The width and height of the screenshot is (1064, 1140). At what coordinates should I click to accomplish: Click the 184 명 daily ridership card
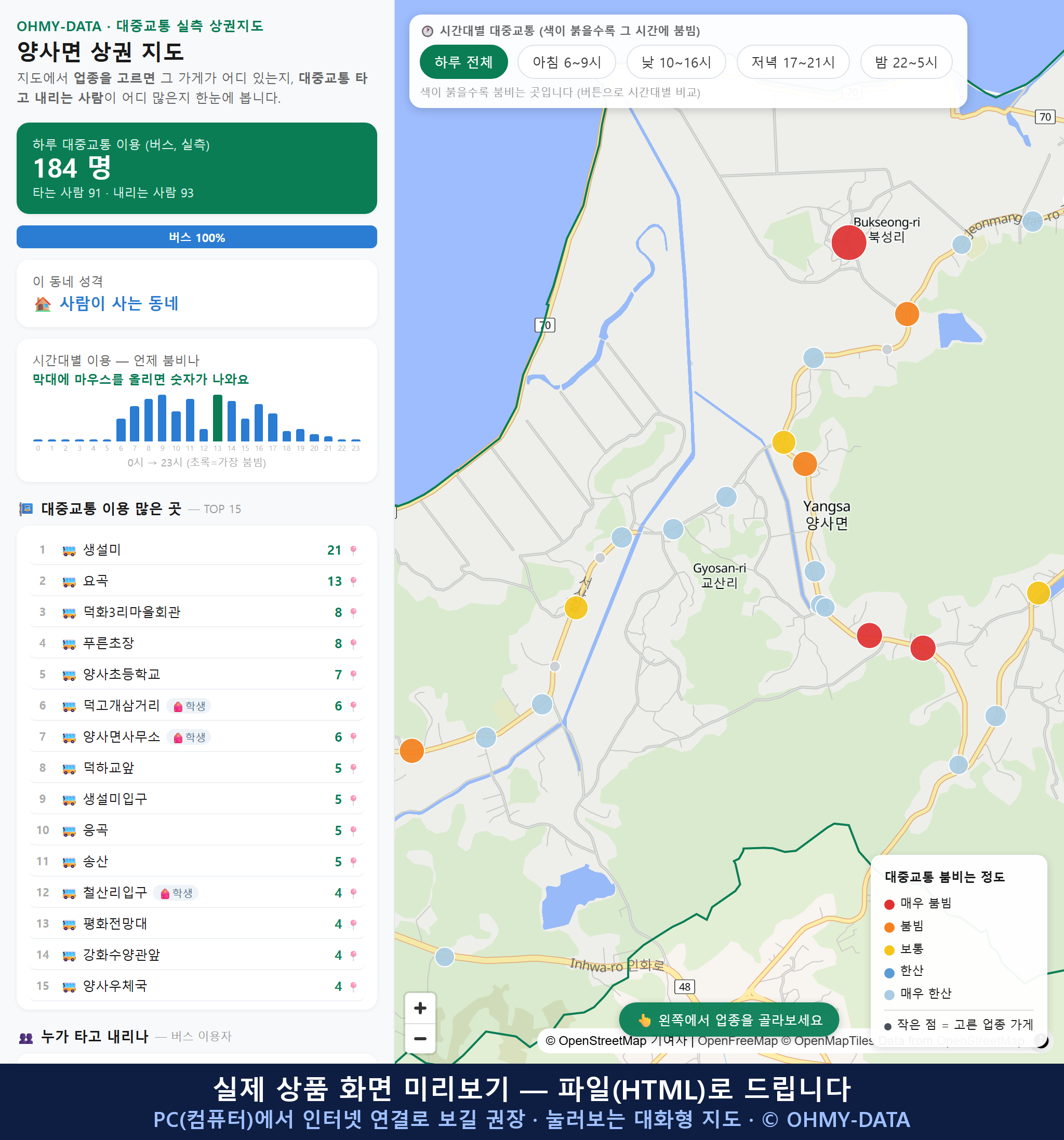pos(197,168)
